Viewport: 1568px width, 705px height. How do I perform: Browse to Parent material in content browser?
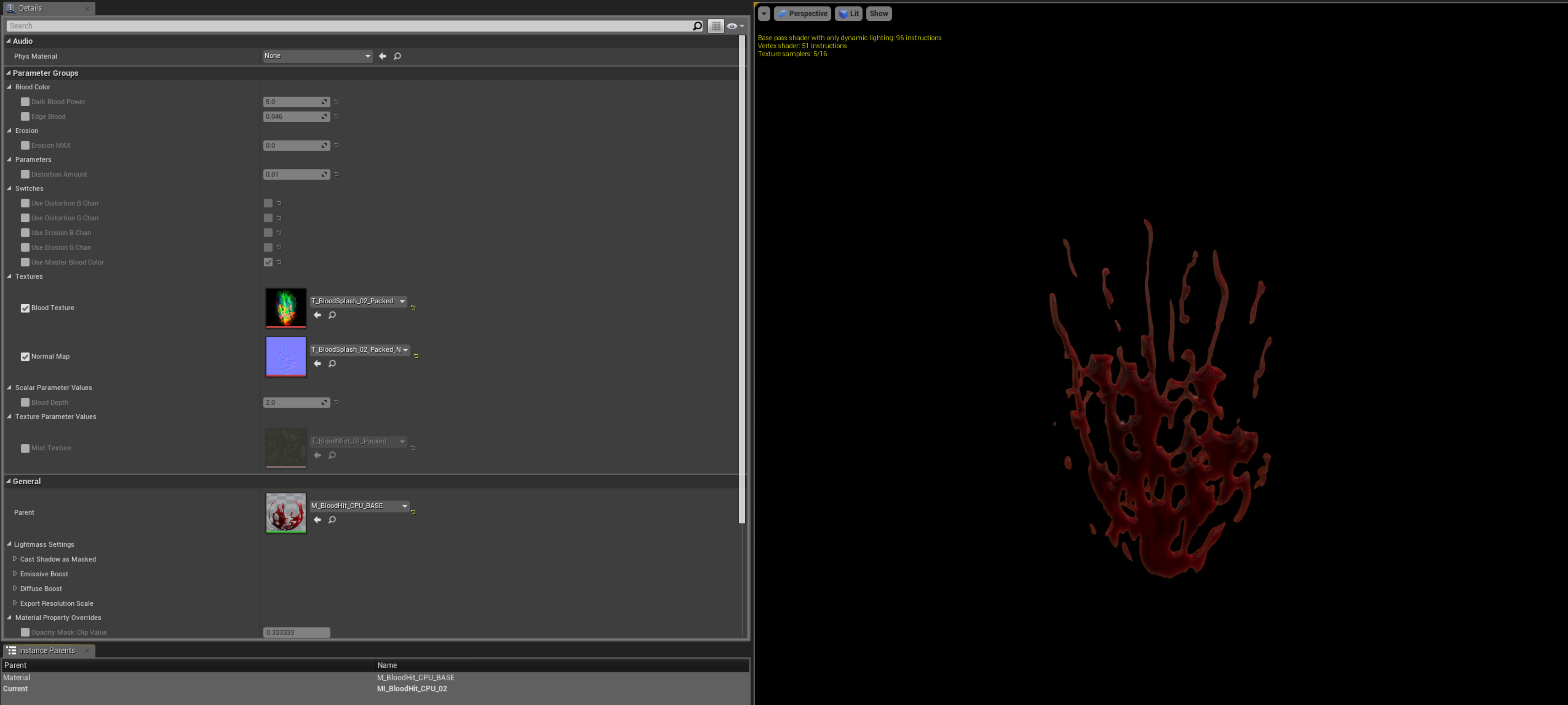(x=332, y=520)
